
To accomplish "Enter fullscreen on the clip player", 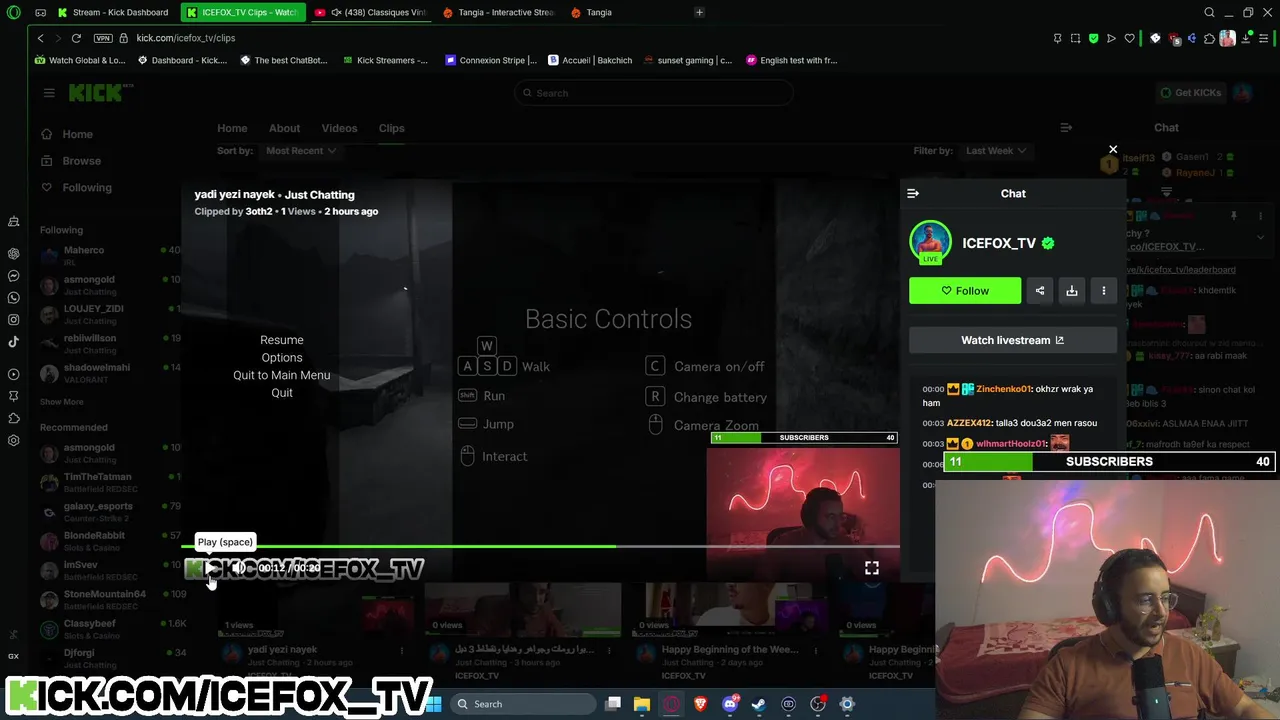I will 872,568.
